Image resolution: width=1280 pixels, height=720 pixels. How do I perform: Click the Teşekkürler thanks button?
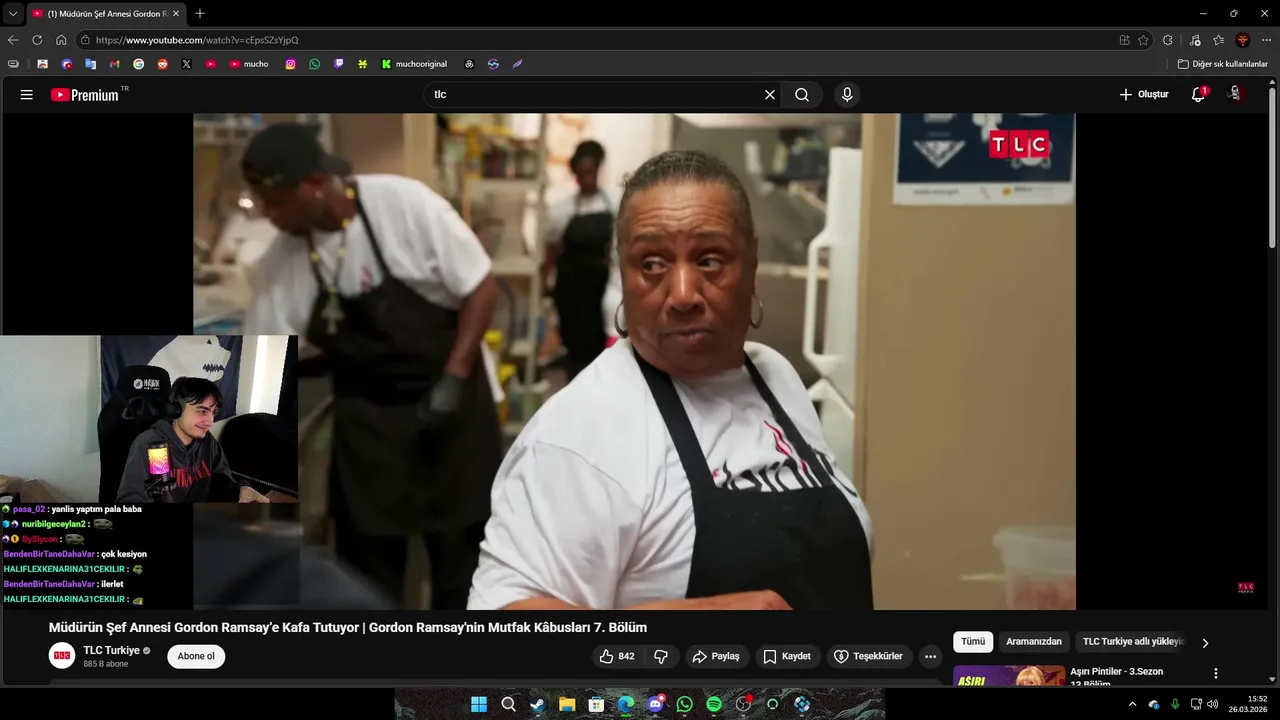869,656
